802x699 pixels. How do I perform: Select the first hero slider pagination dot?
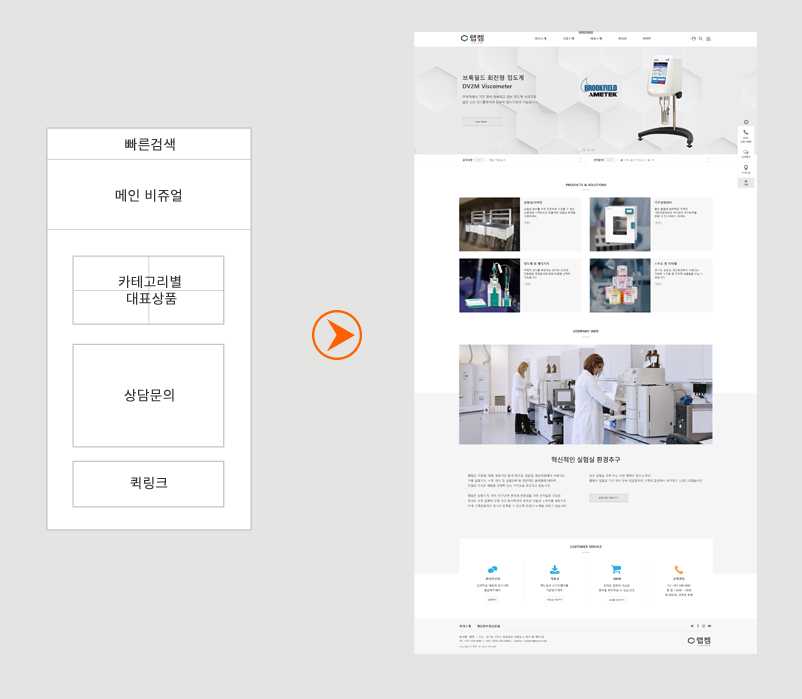(580, 150)
